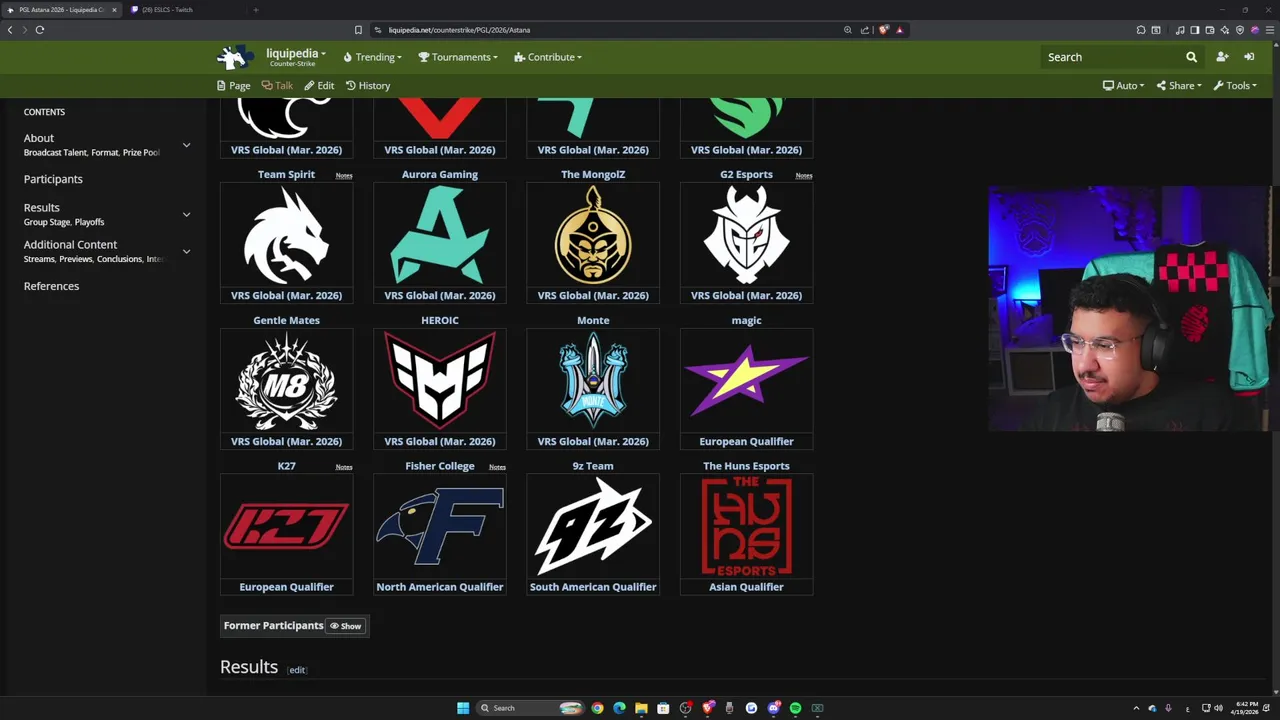The height and width of the screenshot is (720, 1280).
Task: Open the Trending dropdown menu
Action: click(372, 57)
